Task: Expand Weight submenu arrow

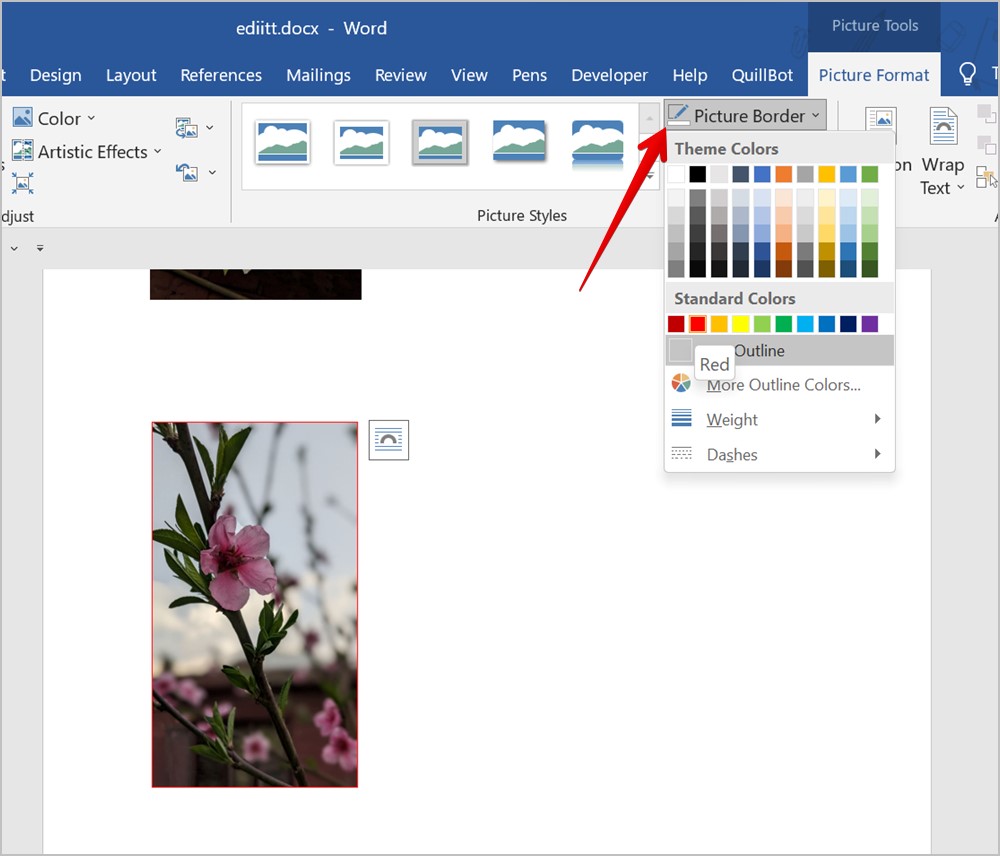Action: pos(878,418)
